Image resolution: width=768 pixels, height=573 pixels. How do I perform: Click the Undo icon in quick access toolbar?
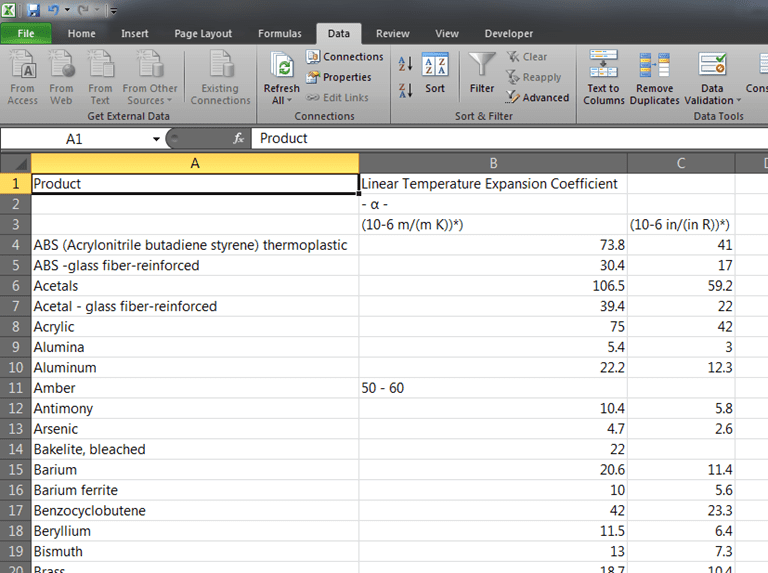[53, 10]
